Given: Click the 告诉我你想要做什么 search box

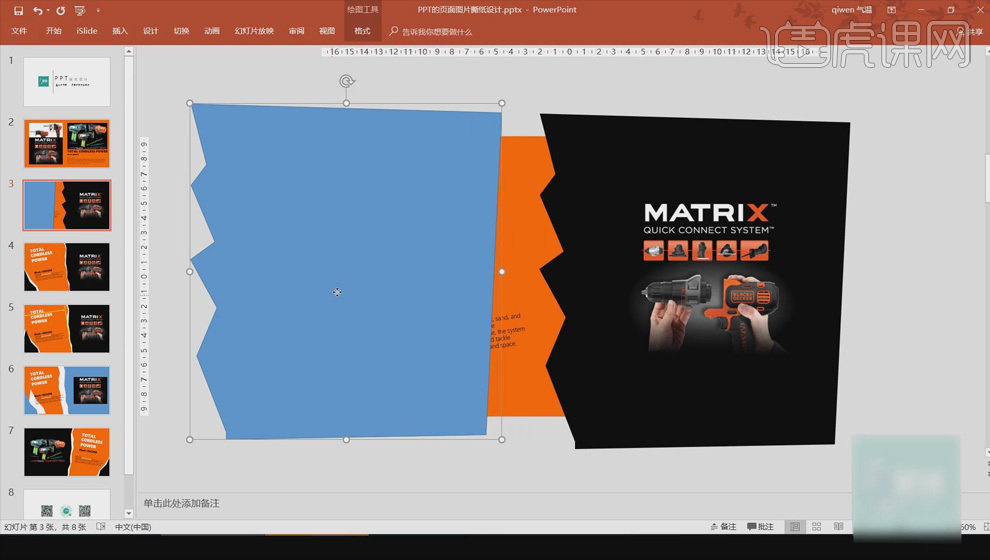Looking at the screenshot, I should point(436,32).
